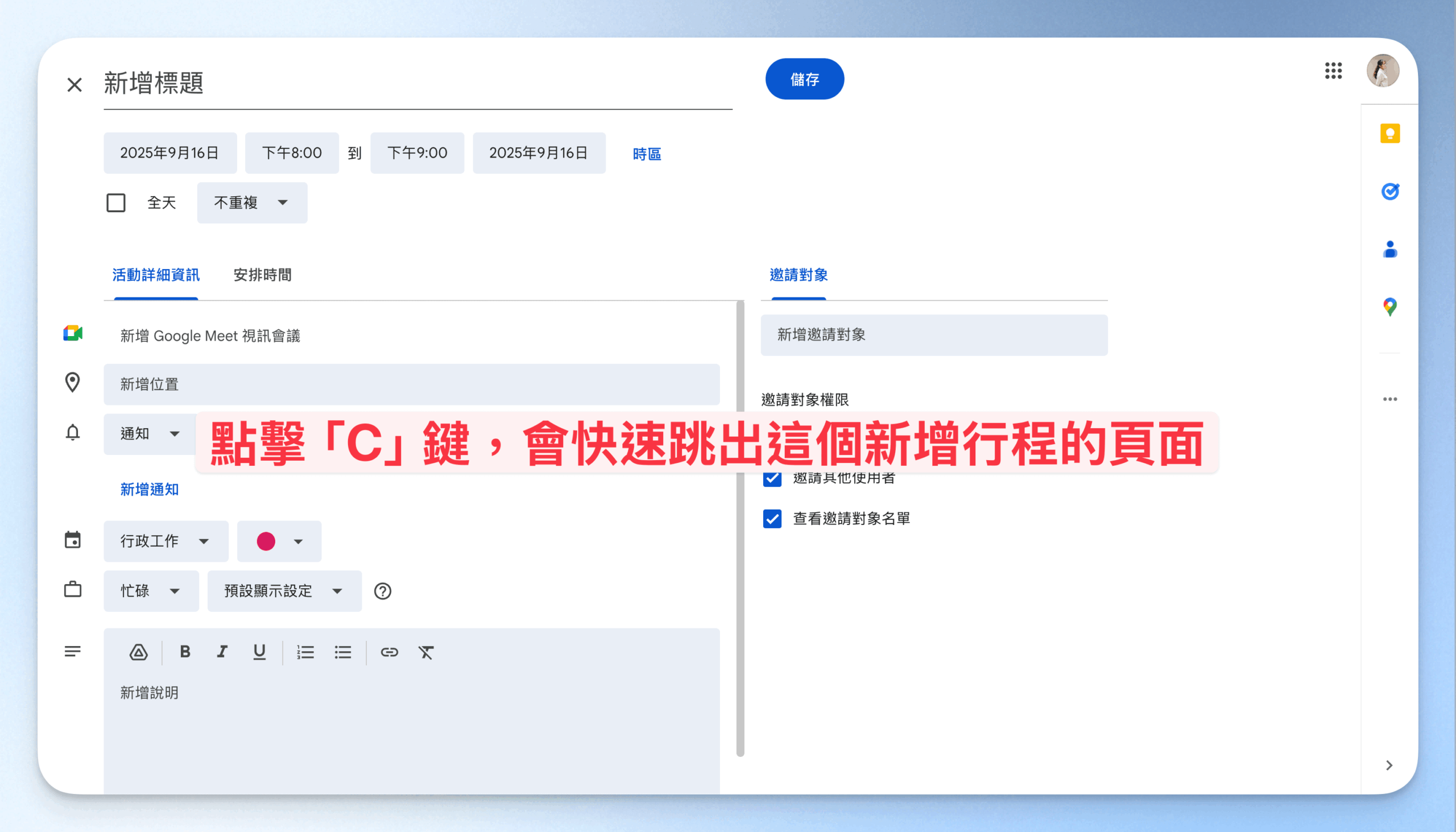
Task: Uncheck 查看邀請對象名單 checkbox
Action: tap(772, 519)
